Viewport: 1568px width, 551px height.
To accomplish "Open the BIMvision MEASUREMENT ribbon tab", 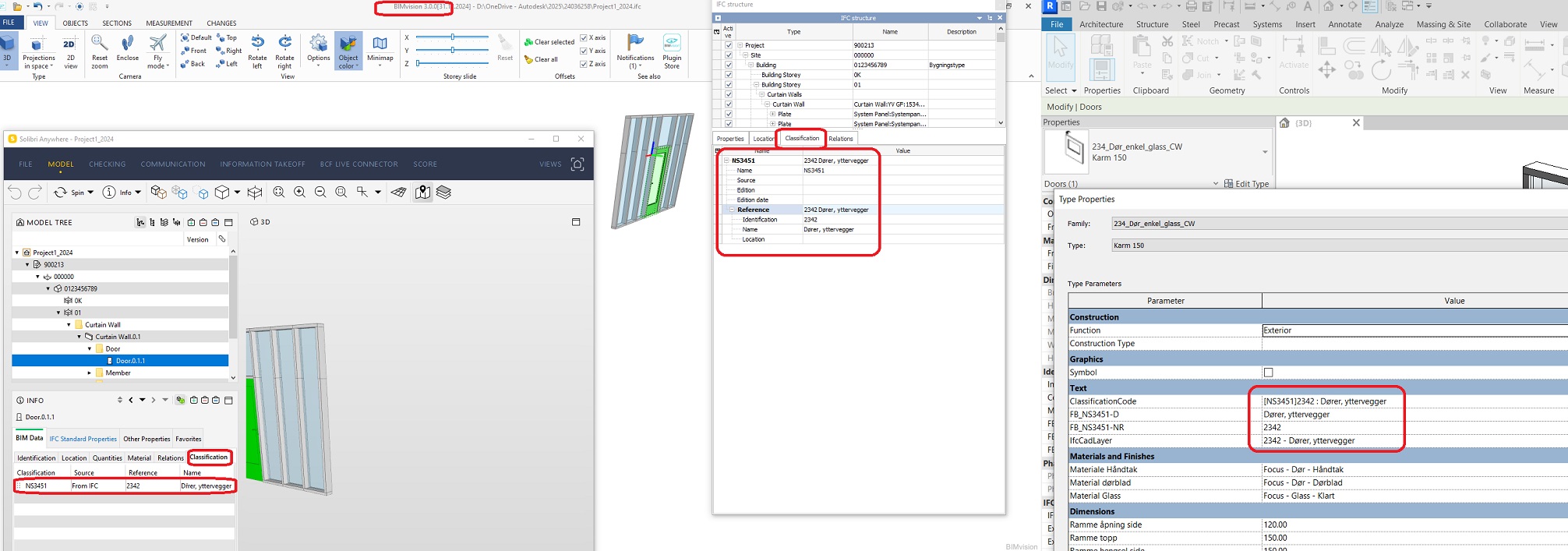I will click(169, 23).
